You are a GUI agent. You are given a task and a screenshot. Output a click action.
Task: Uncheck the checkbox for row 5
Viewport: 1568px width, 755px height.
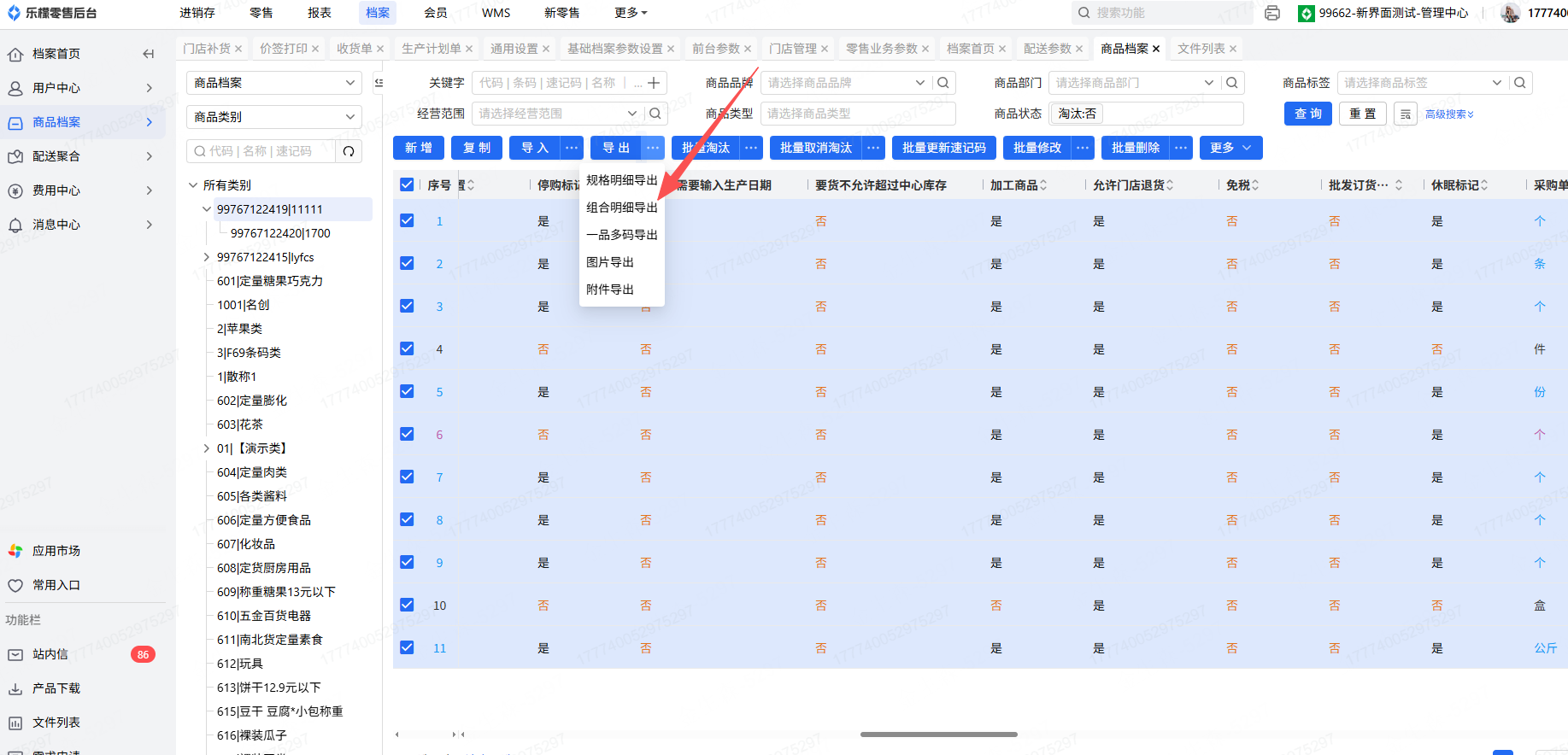[407, 391]
